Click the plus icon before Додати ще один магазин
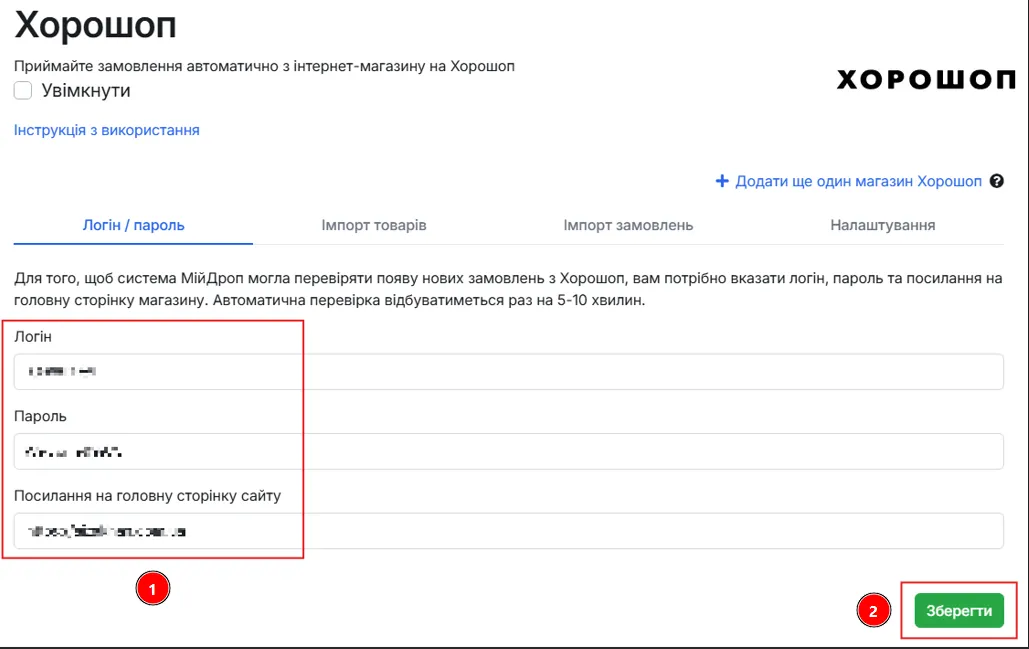Viewport: 1029px width, 649px height. (x=722, y=181)
